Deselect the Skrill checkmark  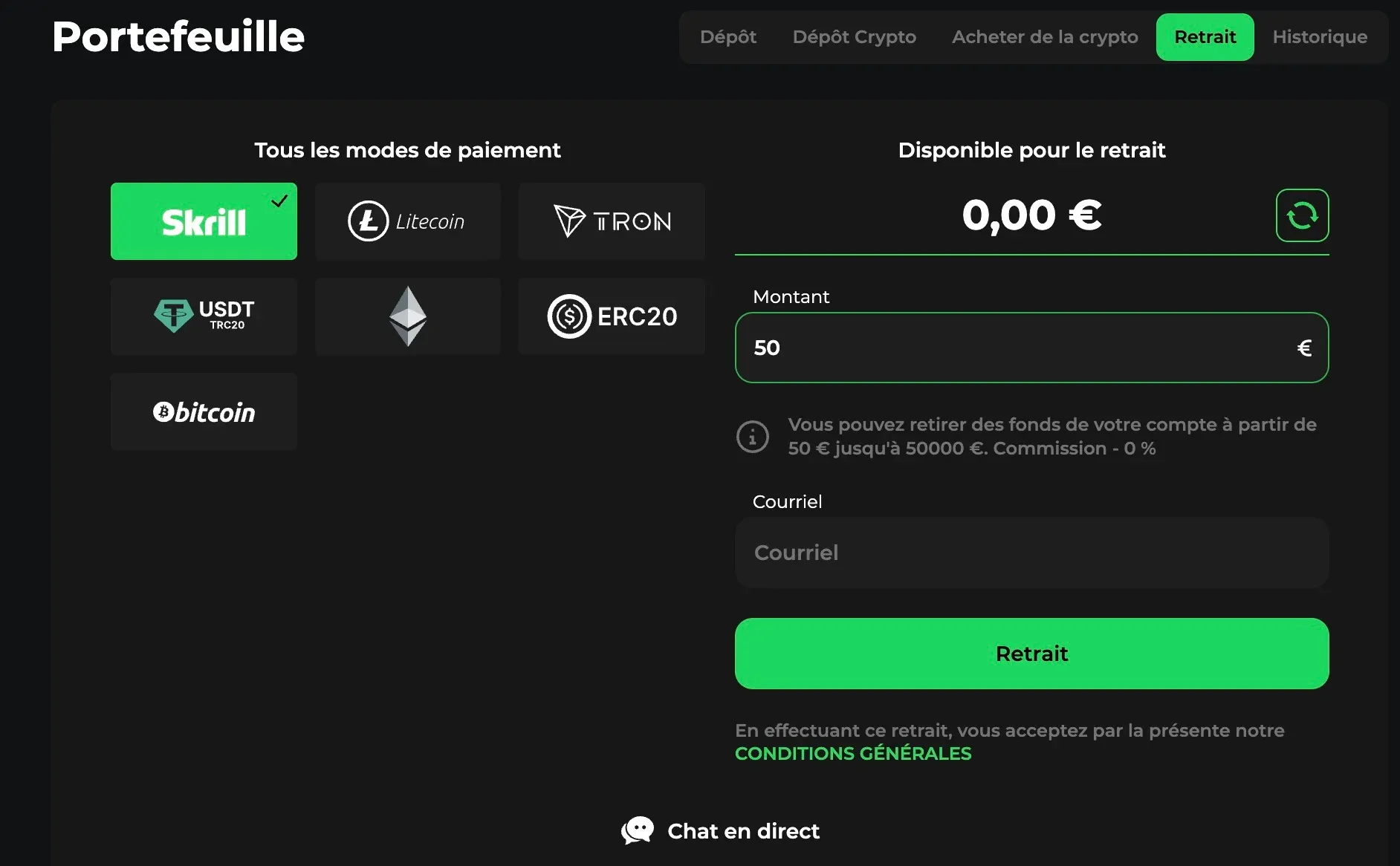click(x=280, y=200)
